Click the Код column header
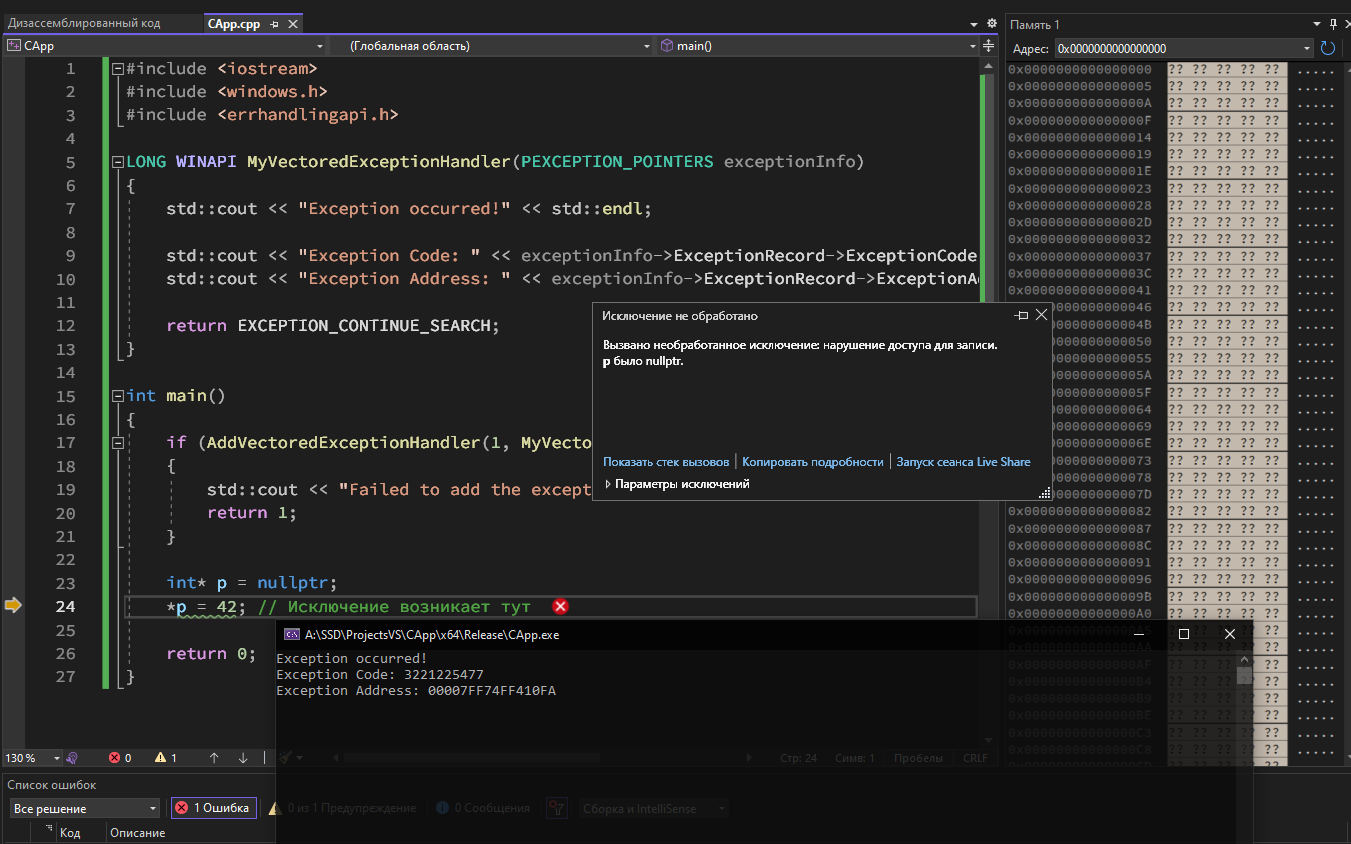 click(x=70, y=833)
